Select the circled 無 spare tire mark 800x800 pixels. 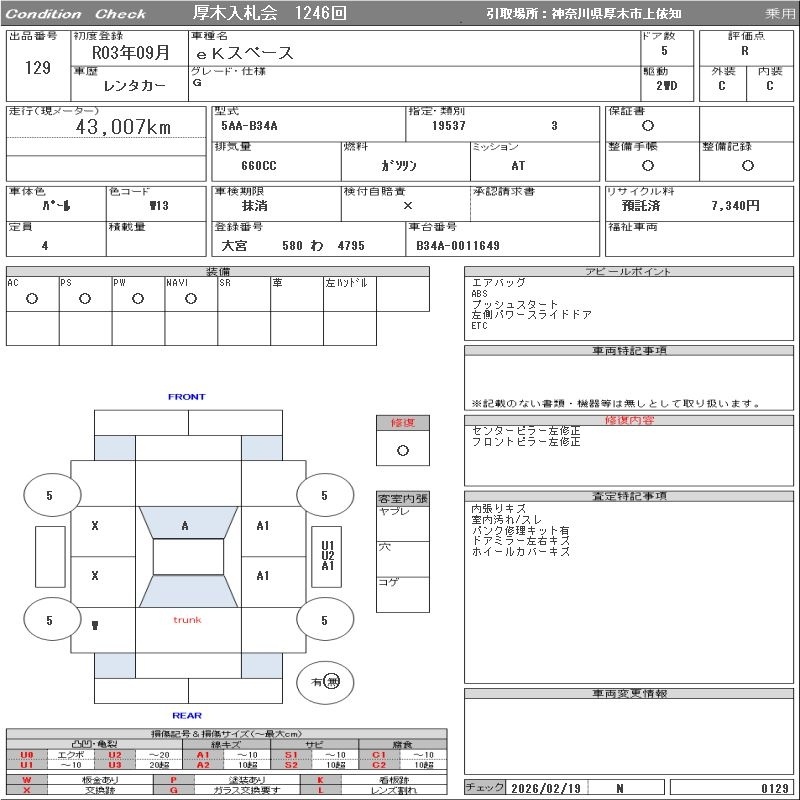pyautogui.click(x=332, y=682)
